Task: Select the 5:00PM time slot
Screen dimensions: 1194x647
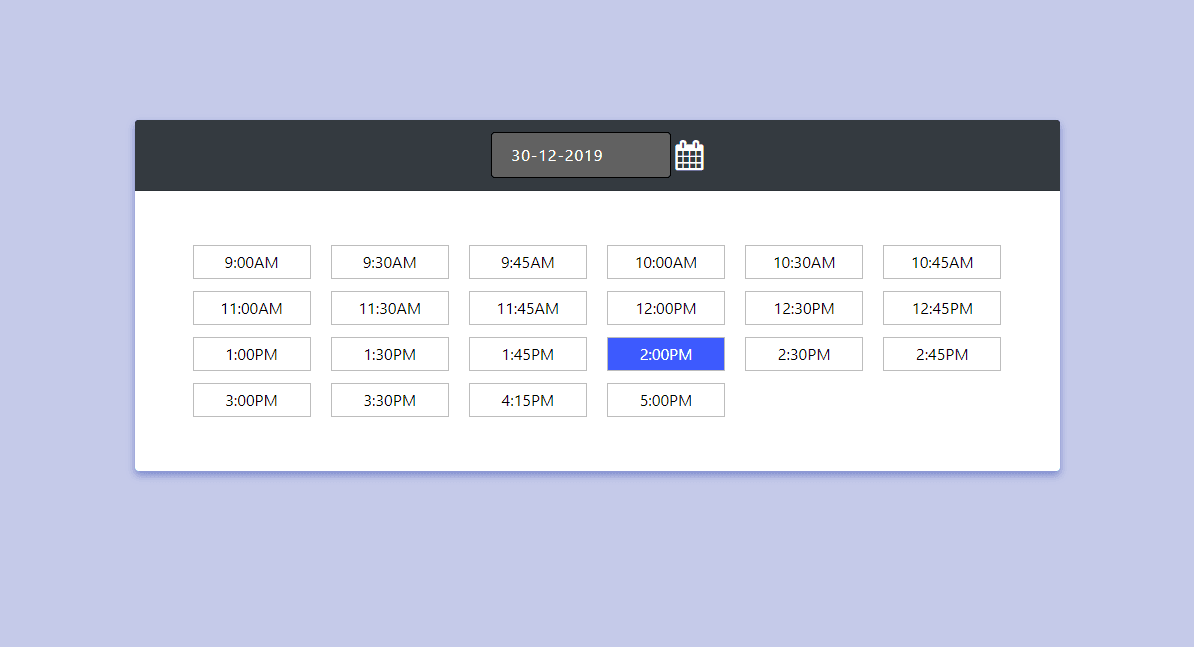Action: pos(666,400)
